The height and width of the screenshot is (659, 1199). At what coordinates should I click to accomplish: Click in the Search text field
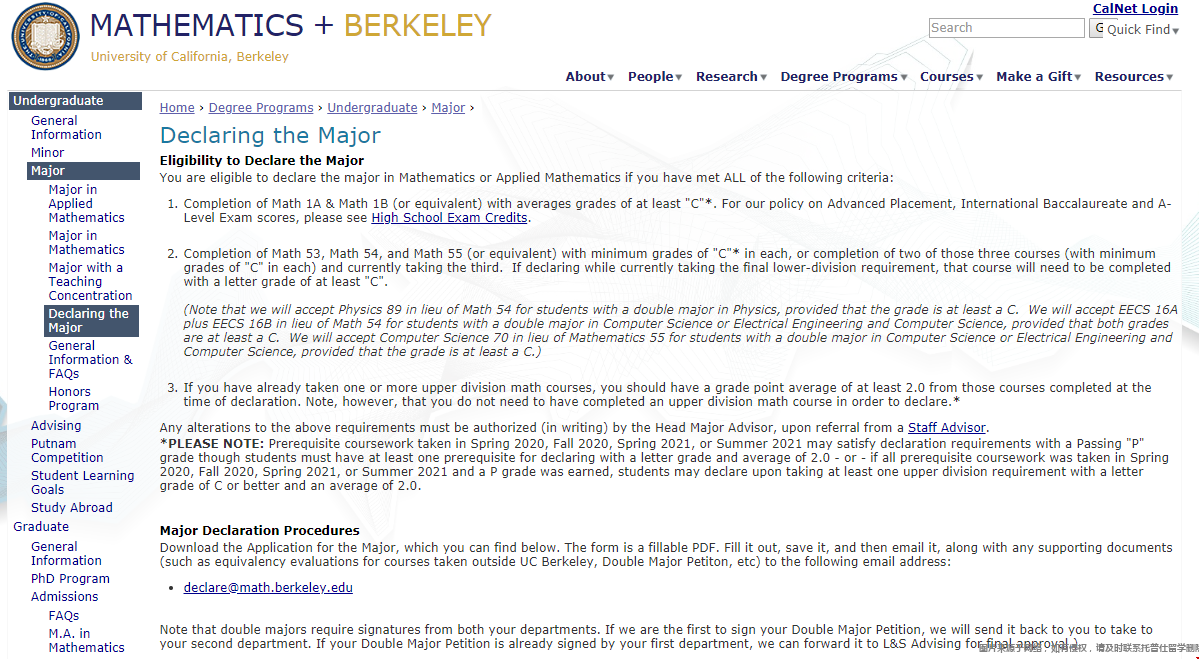[1006, 28]
